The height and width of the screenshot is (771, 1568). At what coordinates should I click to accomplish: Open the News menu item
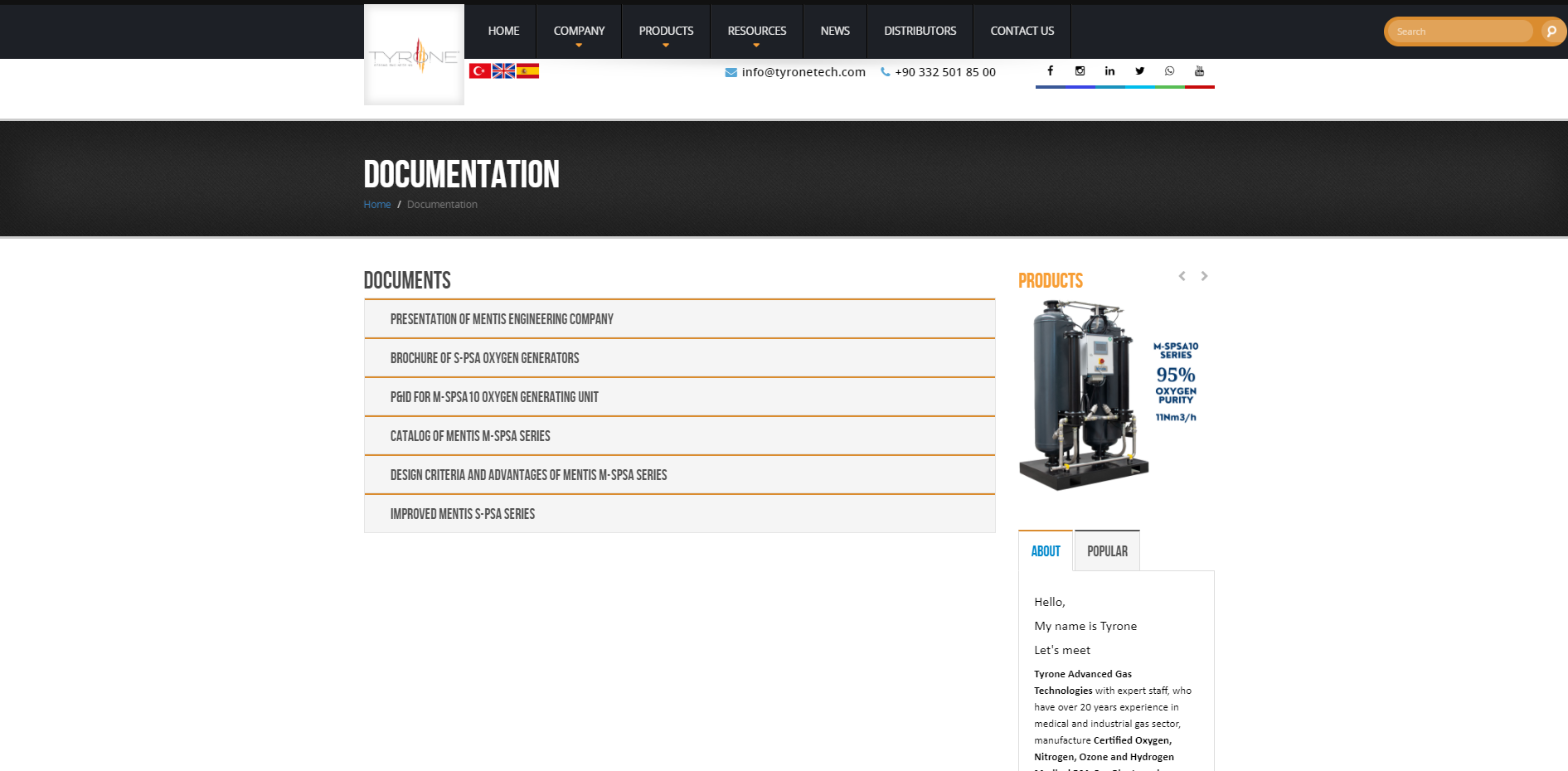pyautogui.click(x=835, y=32)
